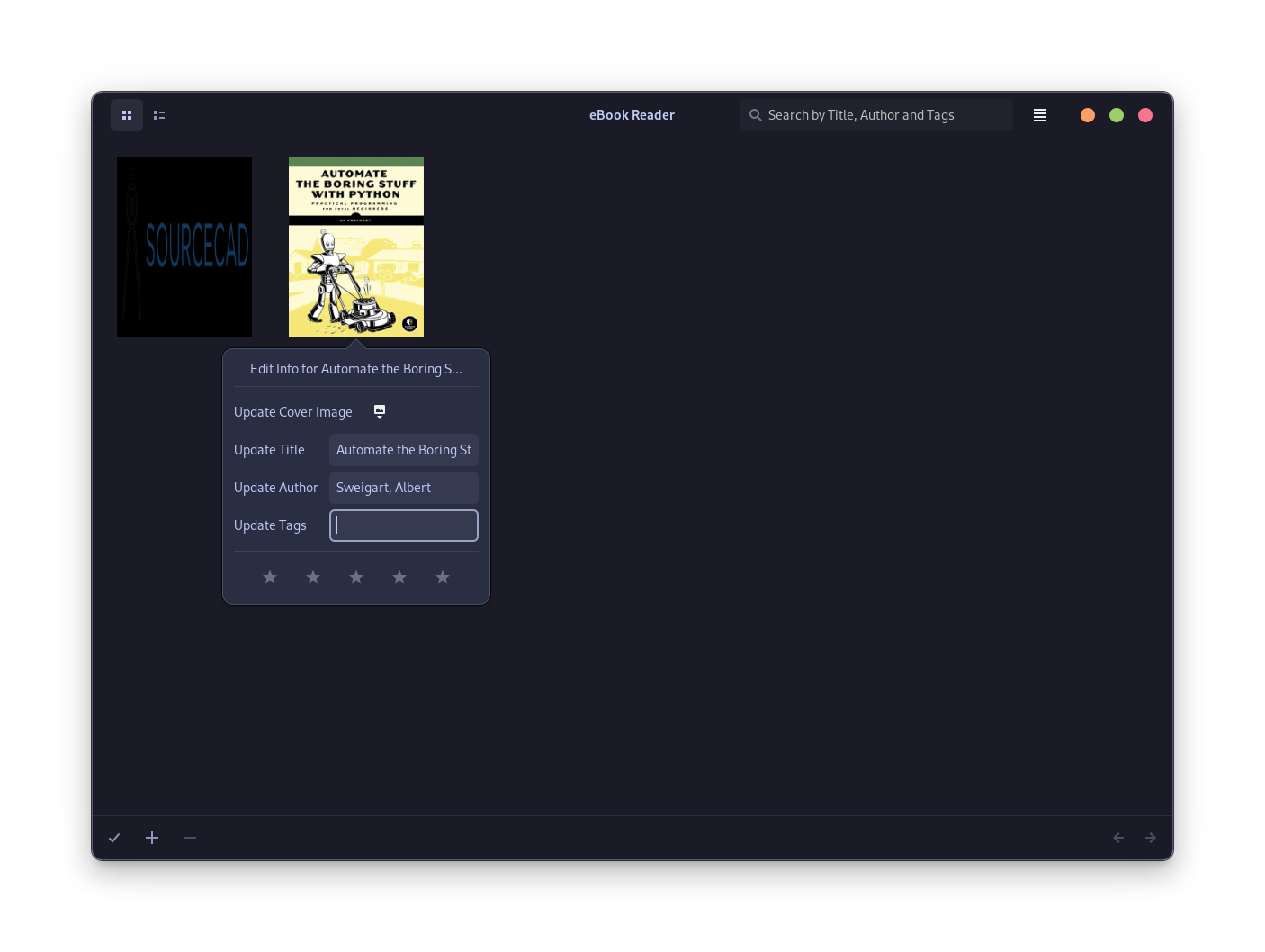Click the Update Cover Image icon
This screenshot has height=952, width=1265.
click(379, 411)
